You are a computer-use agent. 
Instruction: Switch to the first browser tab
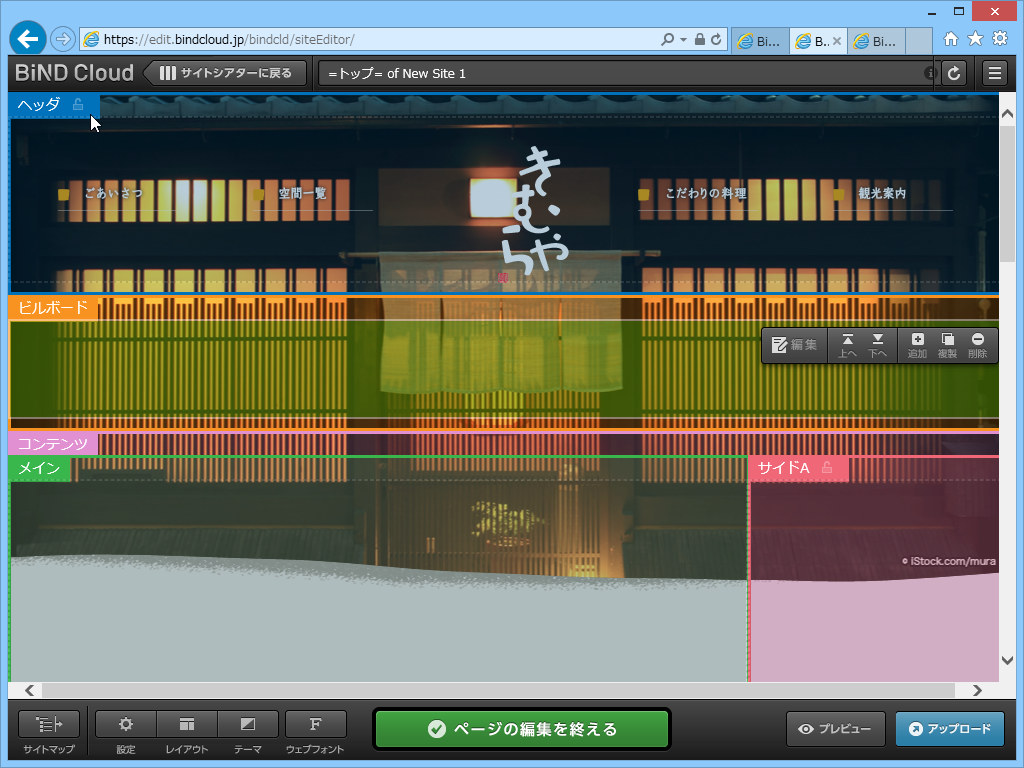click(760, 41)
